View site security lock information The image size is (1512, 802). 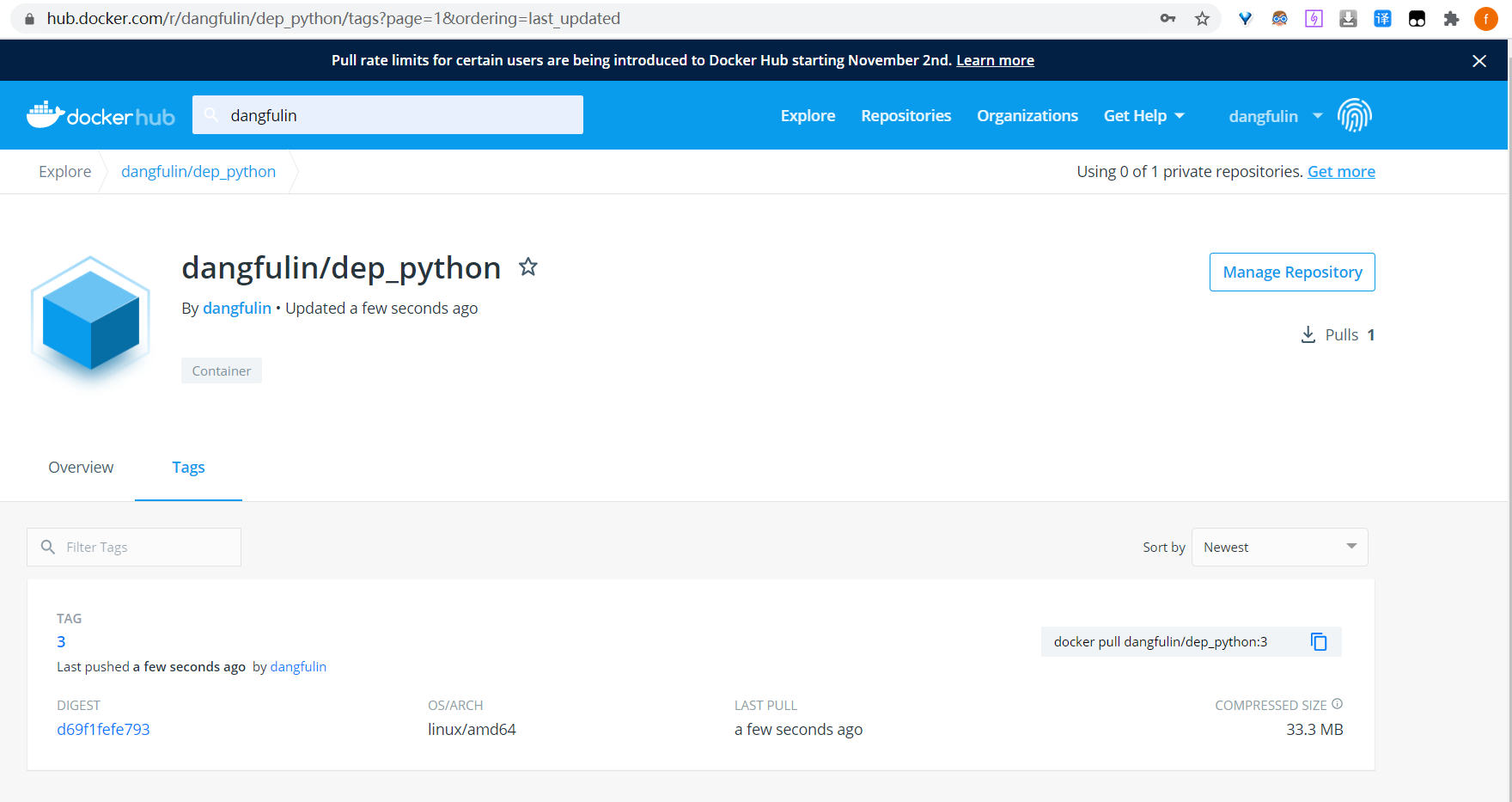29,19
